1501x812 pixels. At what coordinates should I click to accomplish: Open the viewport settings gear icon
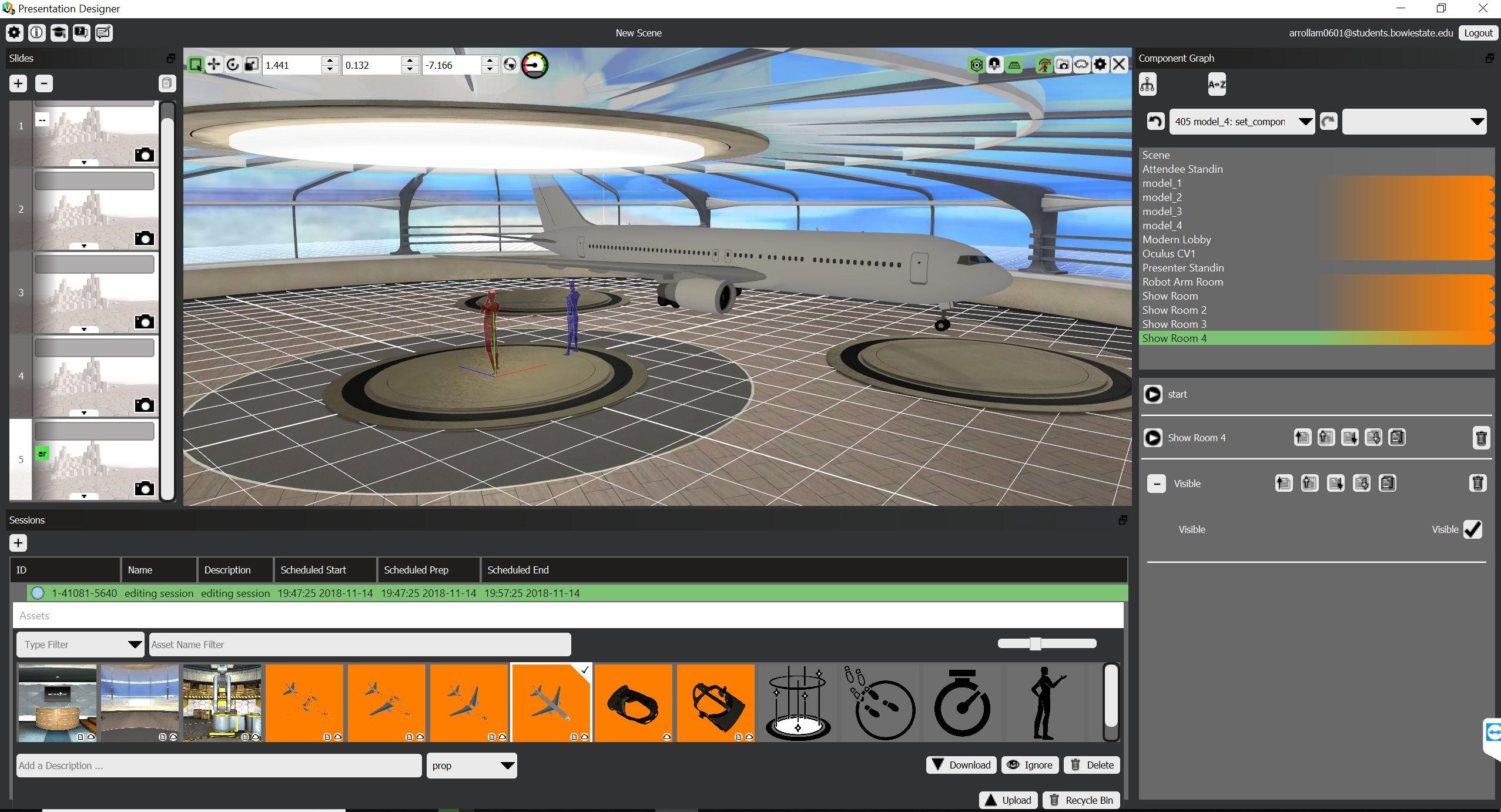pyautogui.click(x=1100, y=65)
